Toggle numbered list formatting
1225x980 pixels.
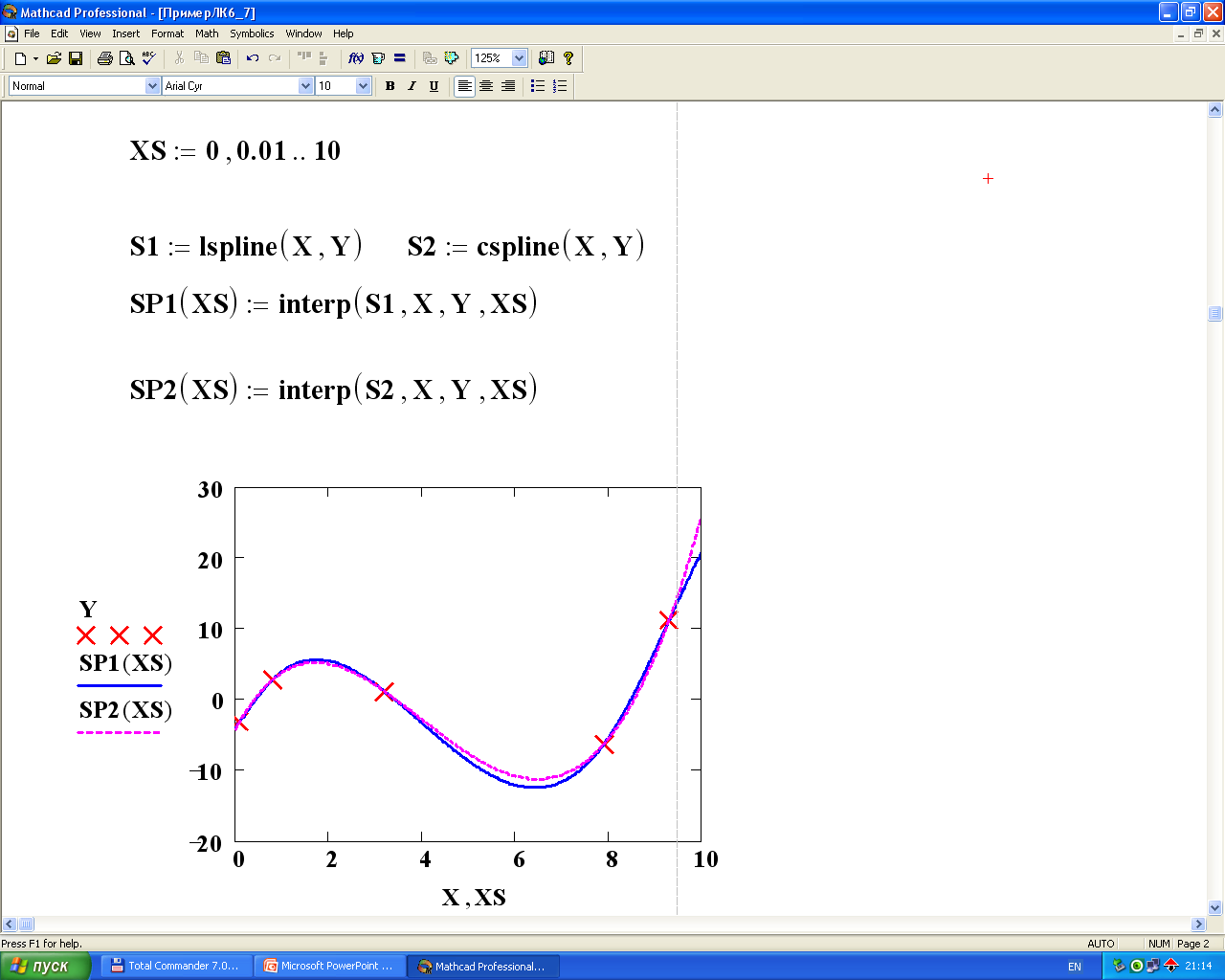coord(560,86)
